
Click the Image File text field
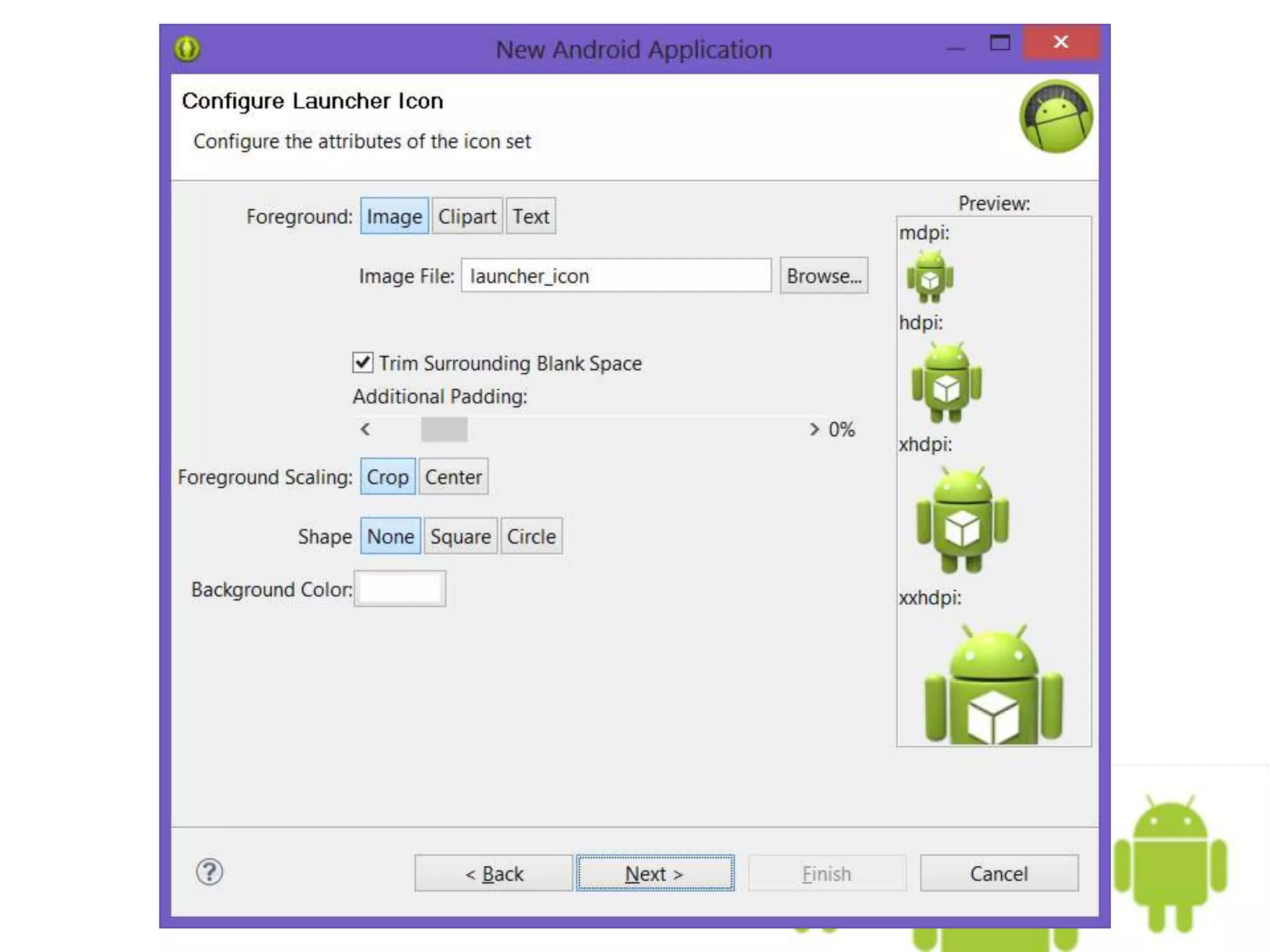coord(616,276)
